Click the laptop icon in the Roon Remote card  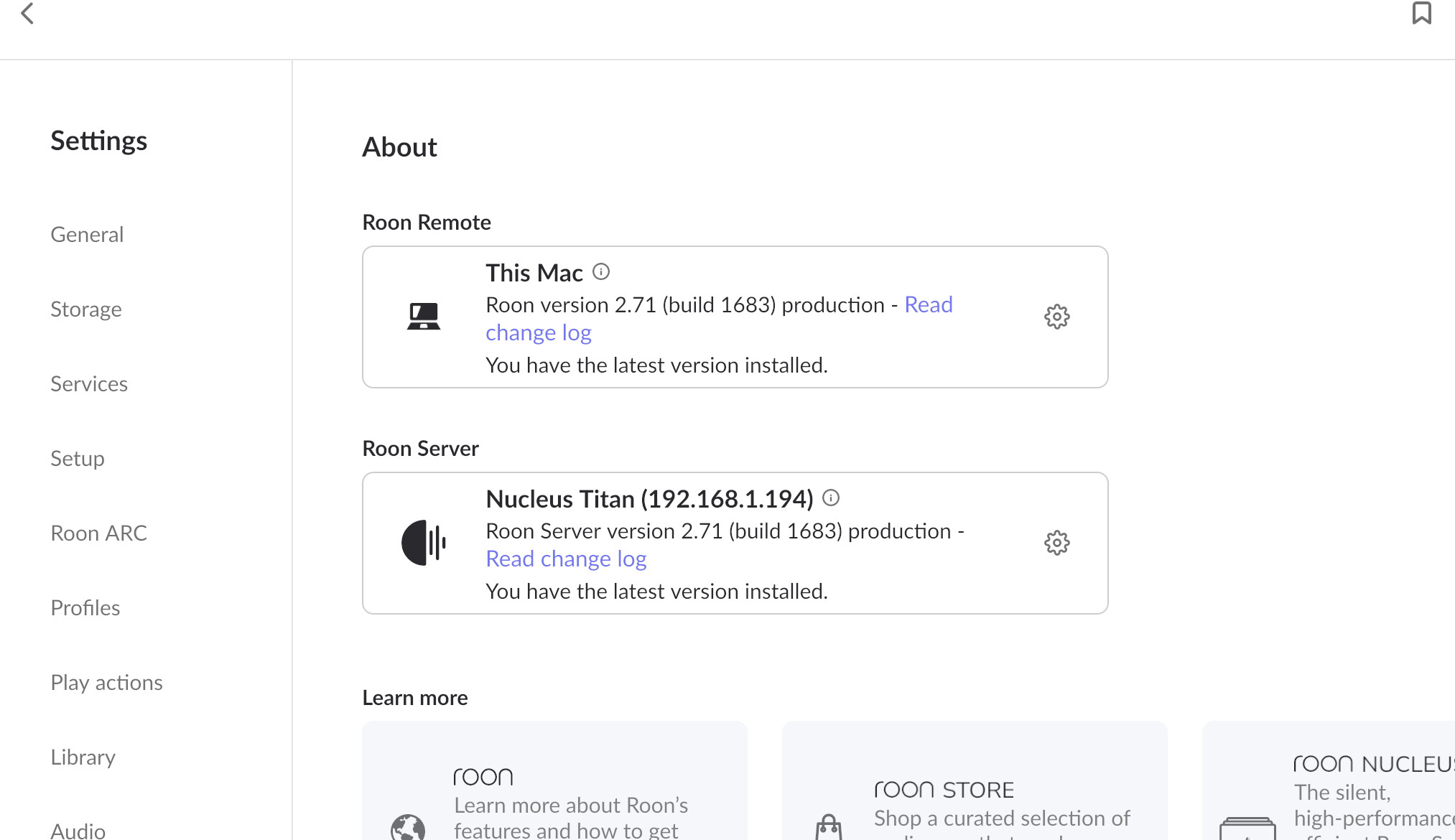(424, 317)
